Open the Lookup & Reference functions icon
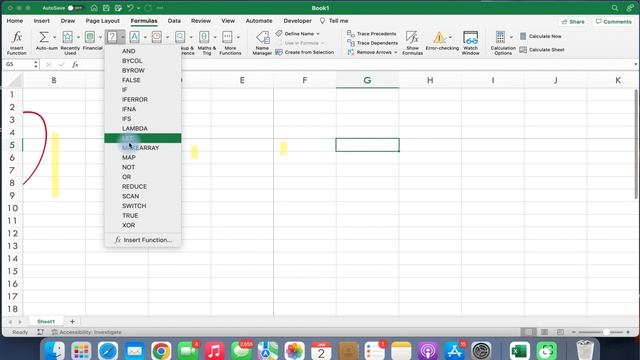The image size is (640, 360). 180,37
